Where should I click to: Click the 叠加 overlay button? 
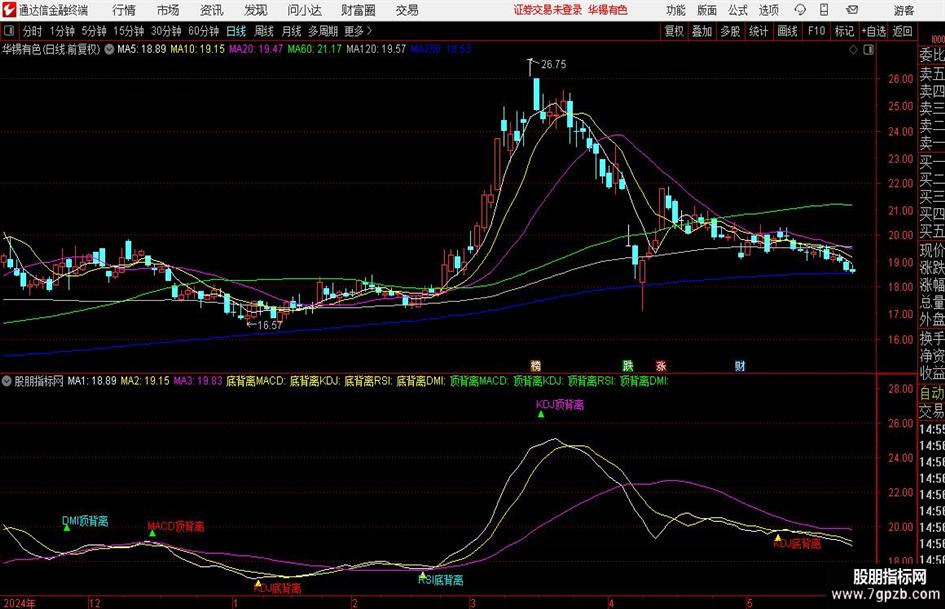pyautogui.click(x=702, y=31)
